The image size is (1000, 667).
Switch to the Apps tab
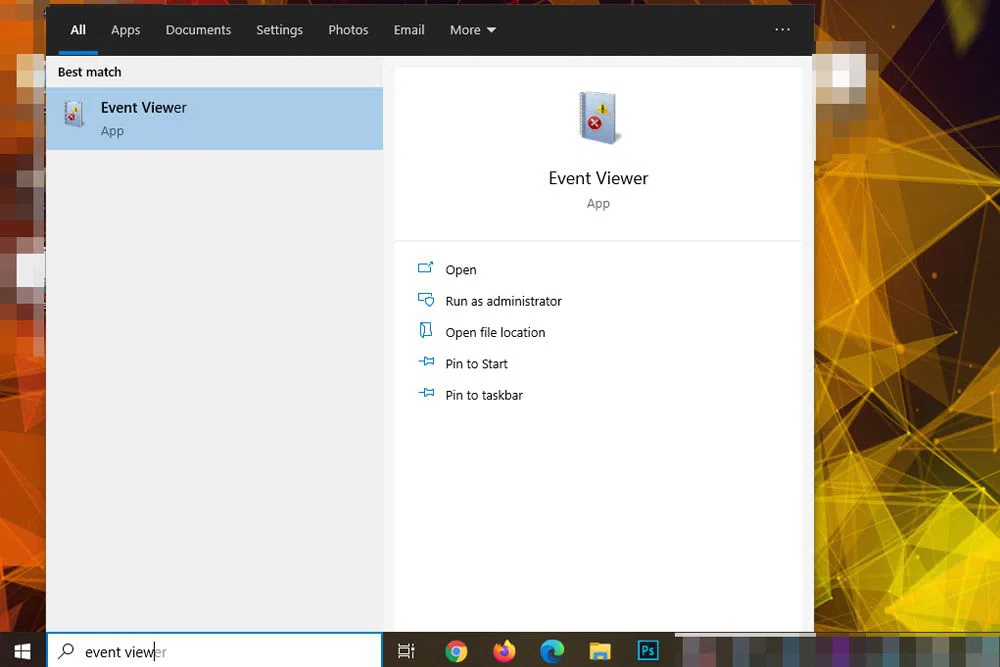tap(125, 30)
